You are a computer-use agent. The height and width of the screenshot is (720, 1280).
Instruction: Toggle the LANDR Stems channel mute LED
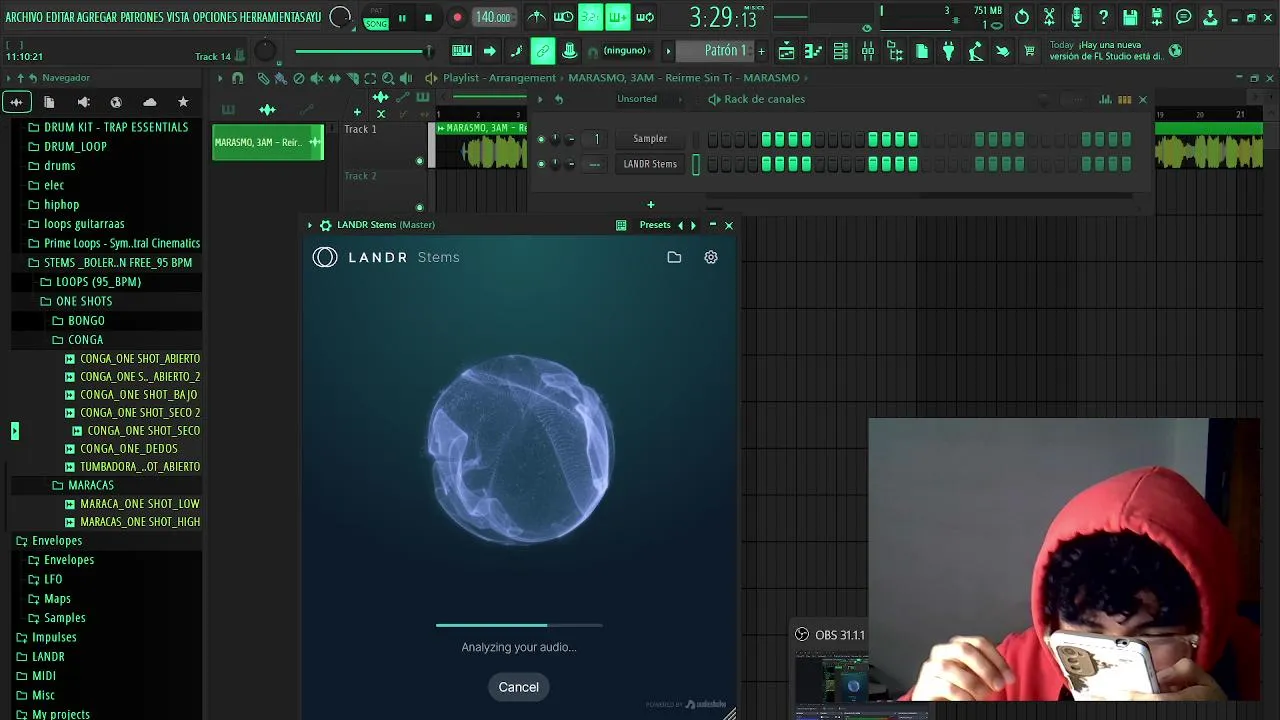pyautogui.click(x=541, y=164)
